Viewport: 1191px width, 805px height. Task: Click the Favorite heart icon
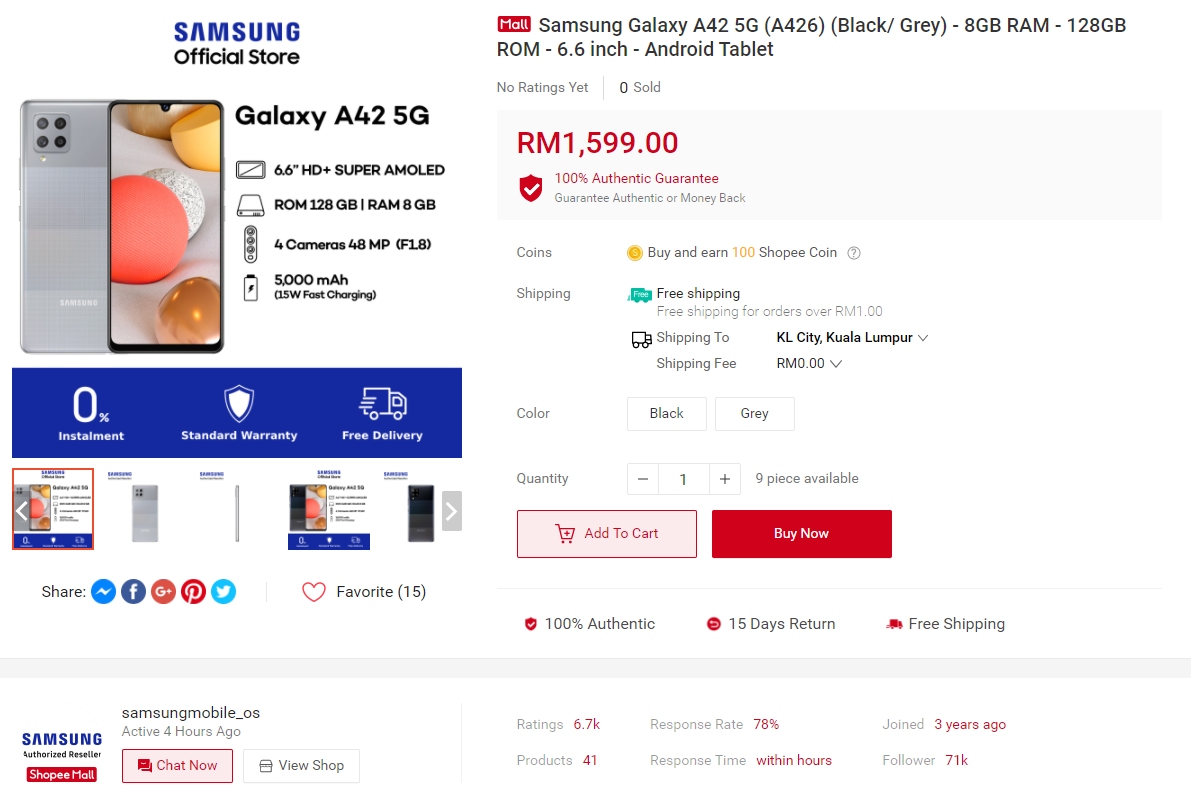click(314, 592)
